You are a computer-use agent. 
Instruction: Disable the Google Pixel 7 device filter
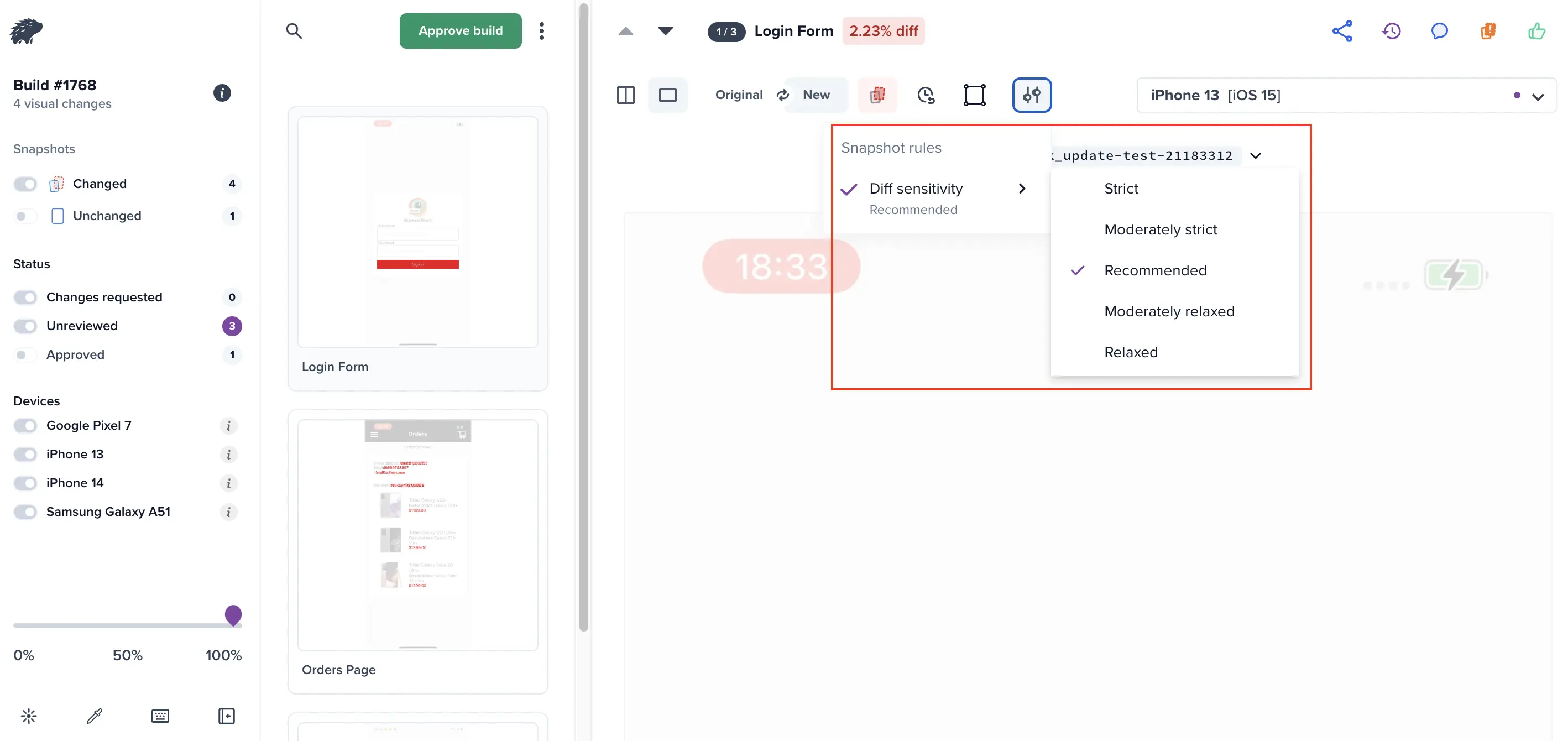click(x=25, y=426)
